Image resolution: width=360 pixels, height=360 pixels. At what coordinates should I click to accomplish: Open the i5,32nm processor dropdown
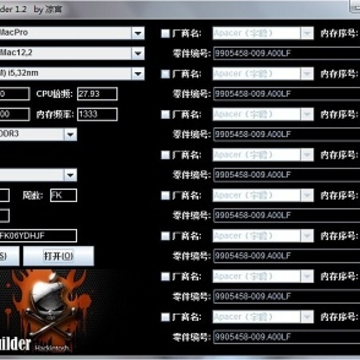72,74
